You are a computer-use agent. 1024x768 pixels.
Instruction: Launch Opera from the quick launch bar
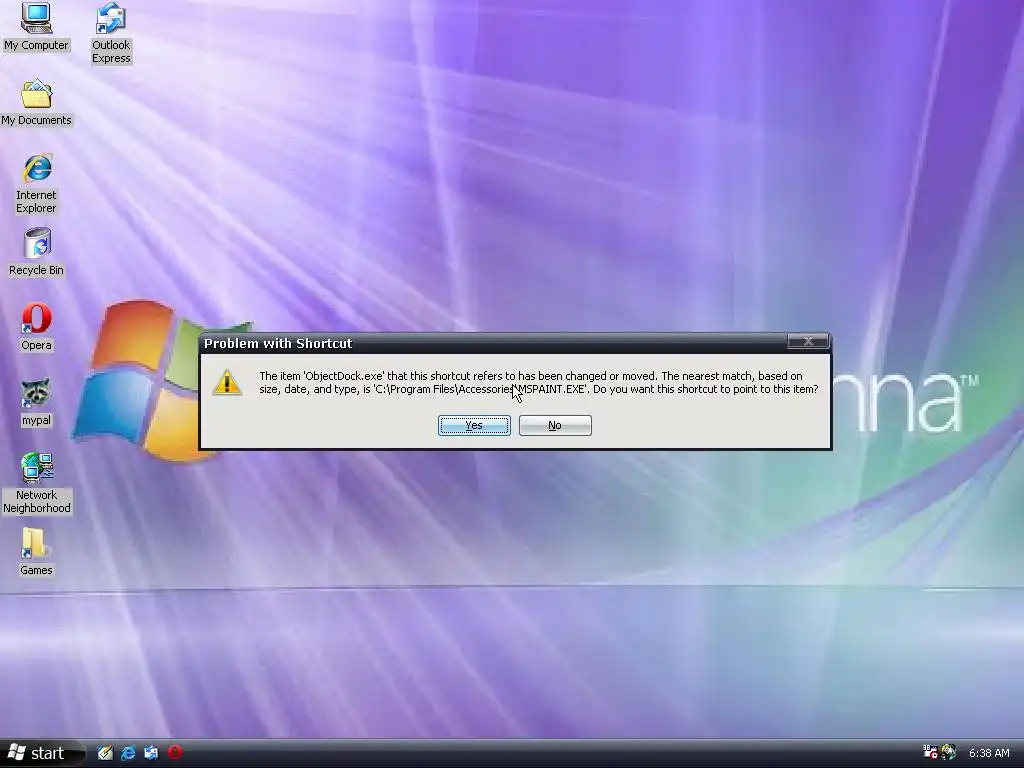(x=174, y=752)
